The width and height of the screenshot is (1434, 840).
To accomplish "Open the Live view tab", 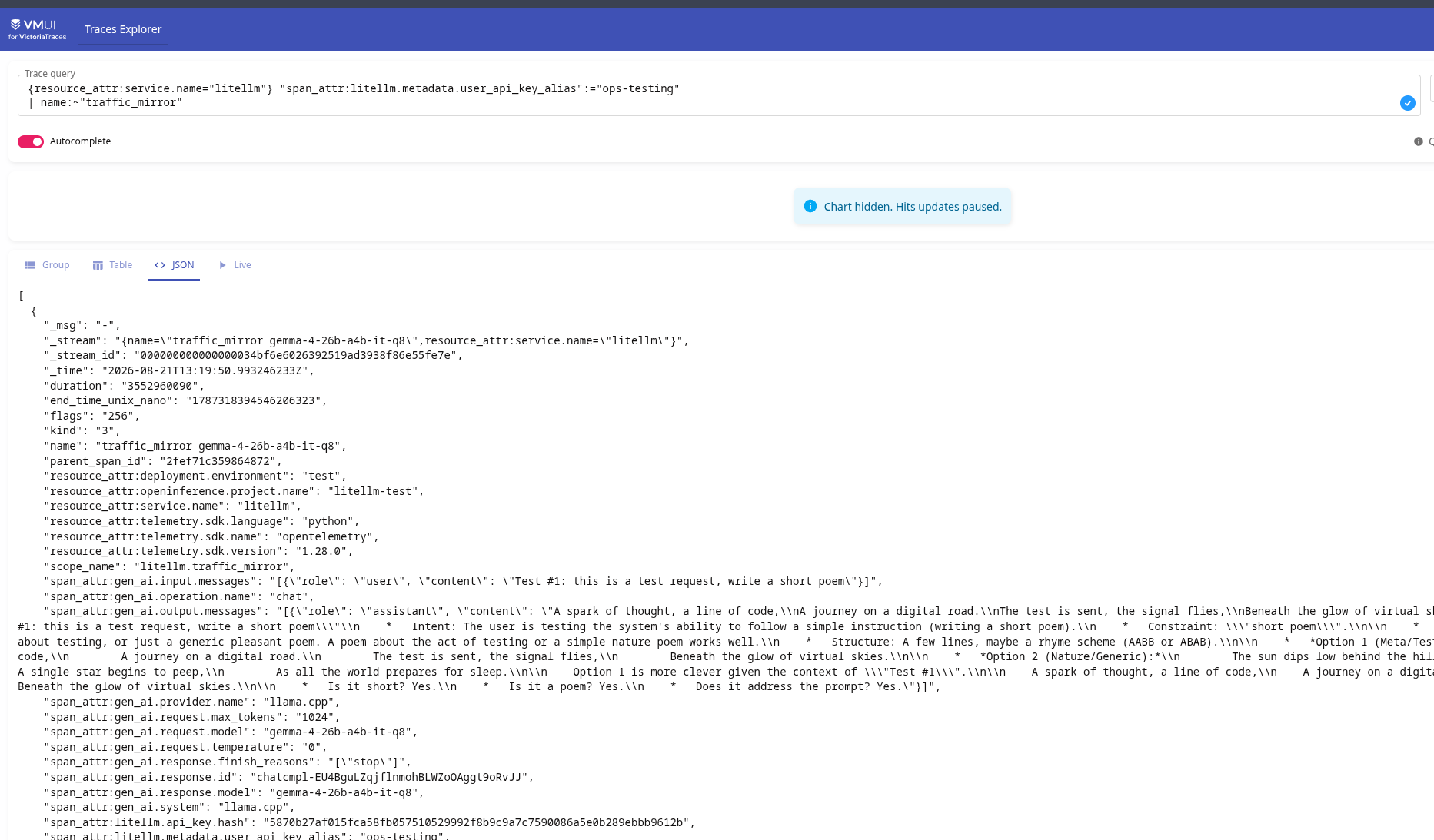I will [x=235, y=265].
